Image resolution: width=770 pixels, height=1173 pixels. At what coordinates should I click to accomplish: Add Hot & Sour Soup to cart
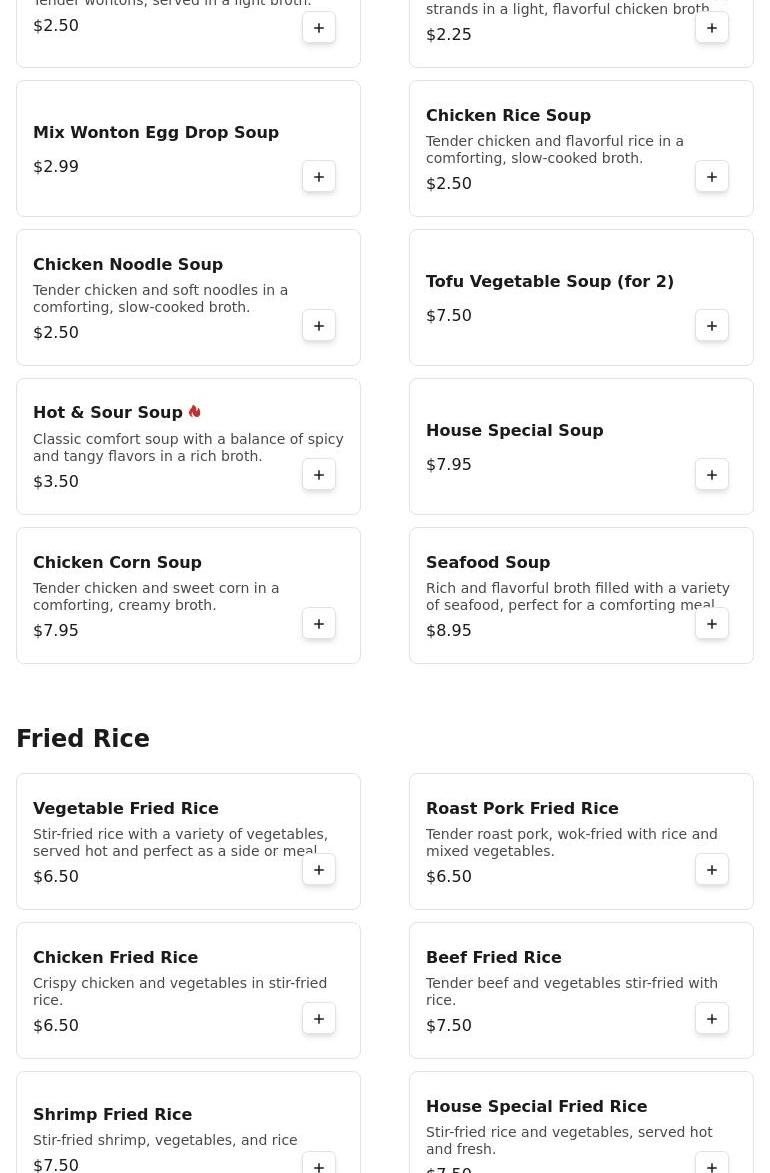(319, 474)
